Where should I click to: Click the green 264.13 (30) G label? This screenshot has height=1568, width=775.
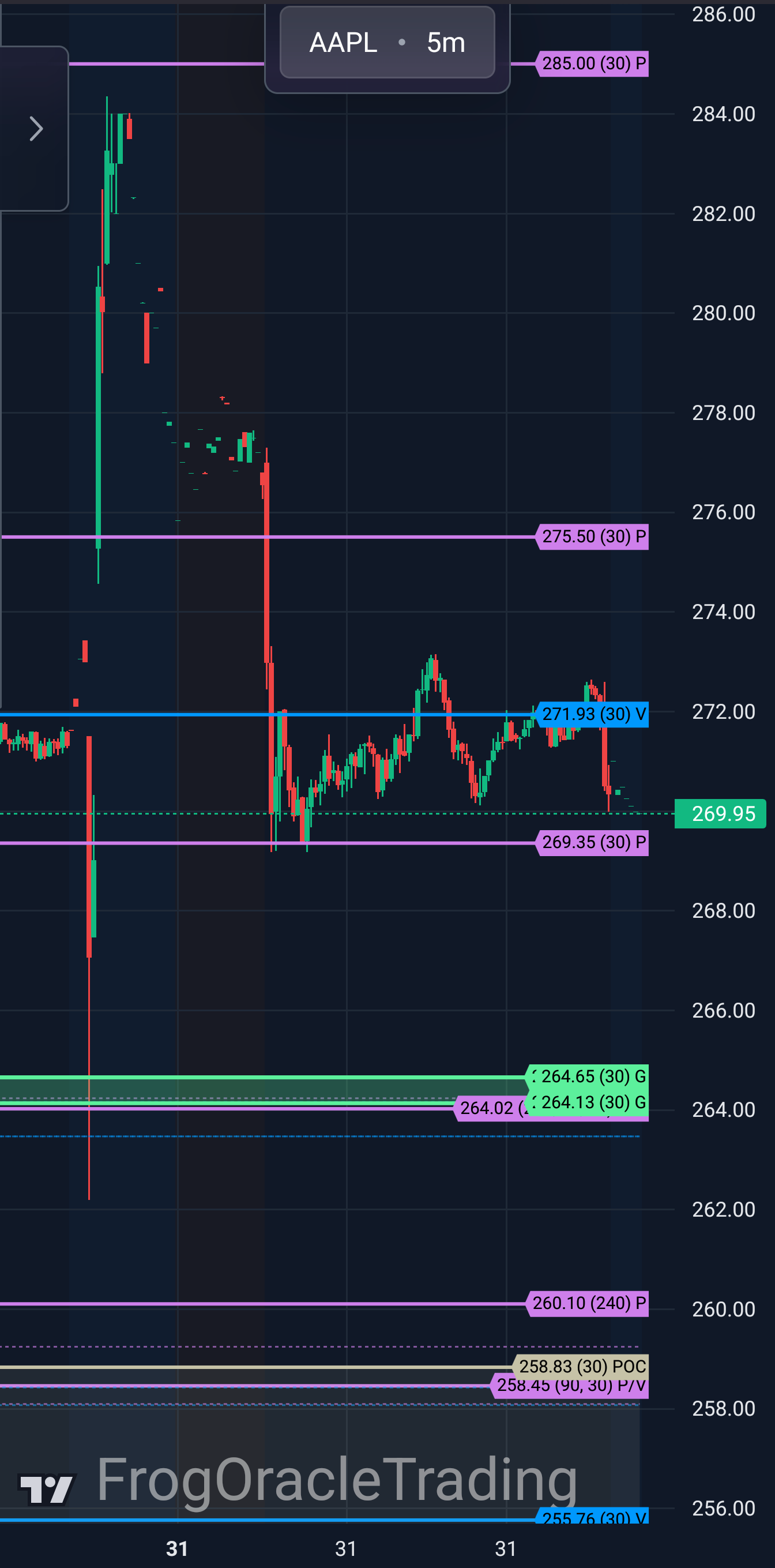coord(589,1102)
